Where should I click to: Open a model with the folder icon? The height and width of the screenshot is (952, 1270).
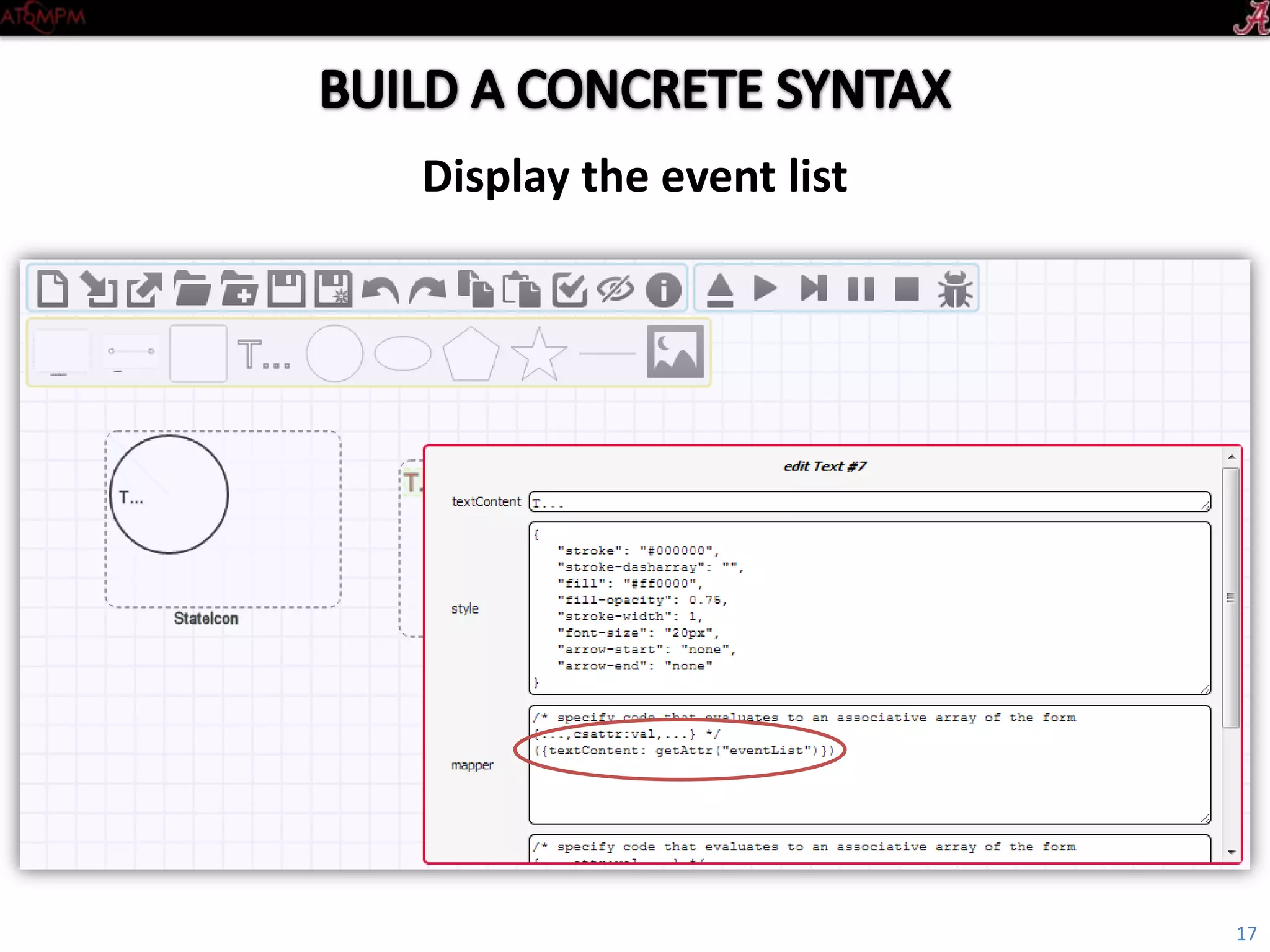click(x=192, y=289)
